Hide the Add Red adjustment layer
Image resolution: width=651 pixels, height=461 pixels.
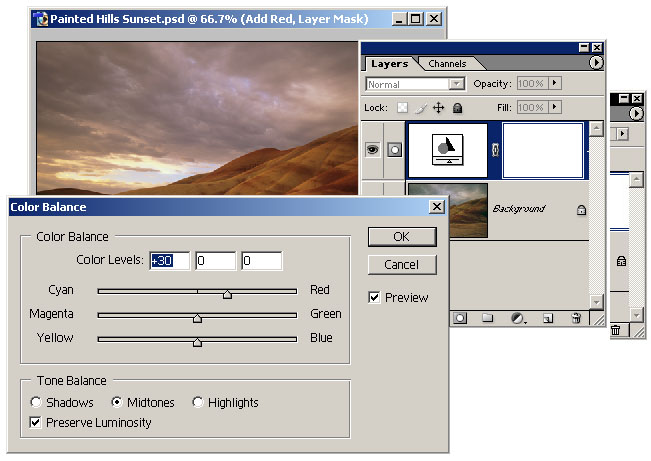[372, 150]
